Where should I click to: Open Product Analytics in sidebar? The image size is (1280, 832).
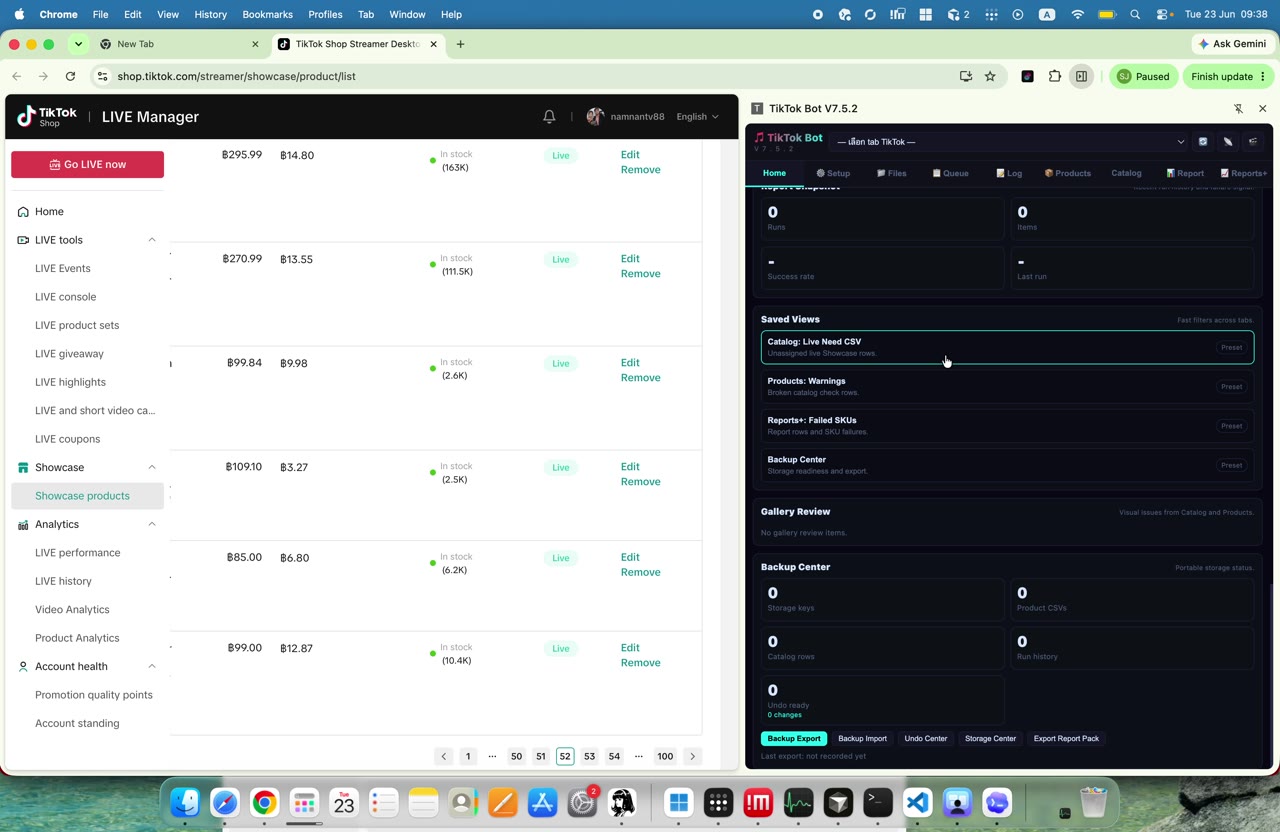(77, 638)
